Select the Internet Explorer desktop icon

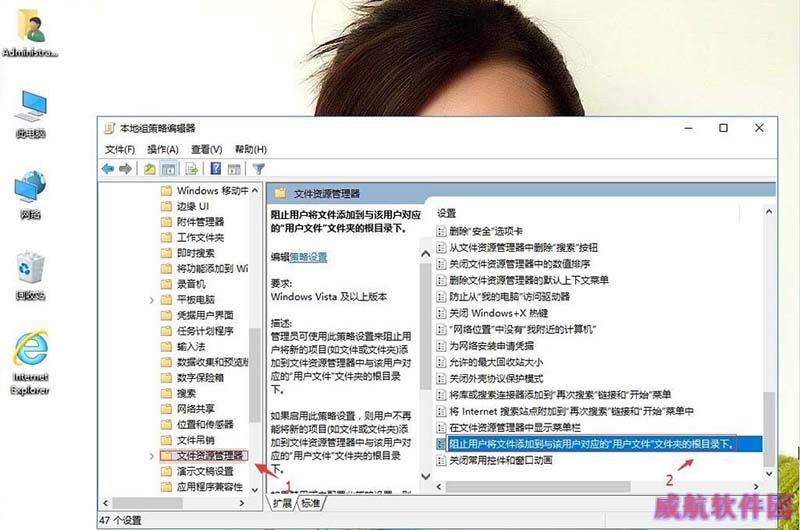tap(31, 363)
